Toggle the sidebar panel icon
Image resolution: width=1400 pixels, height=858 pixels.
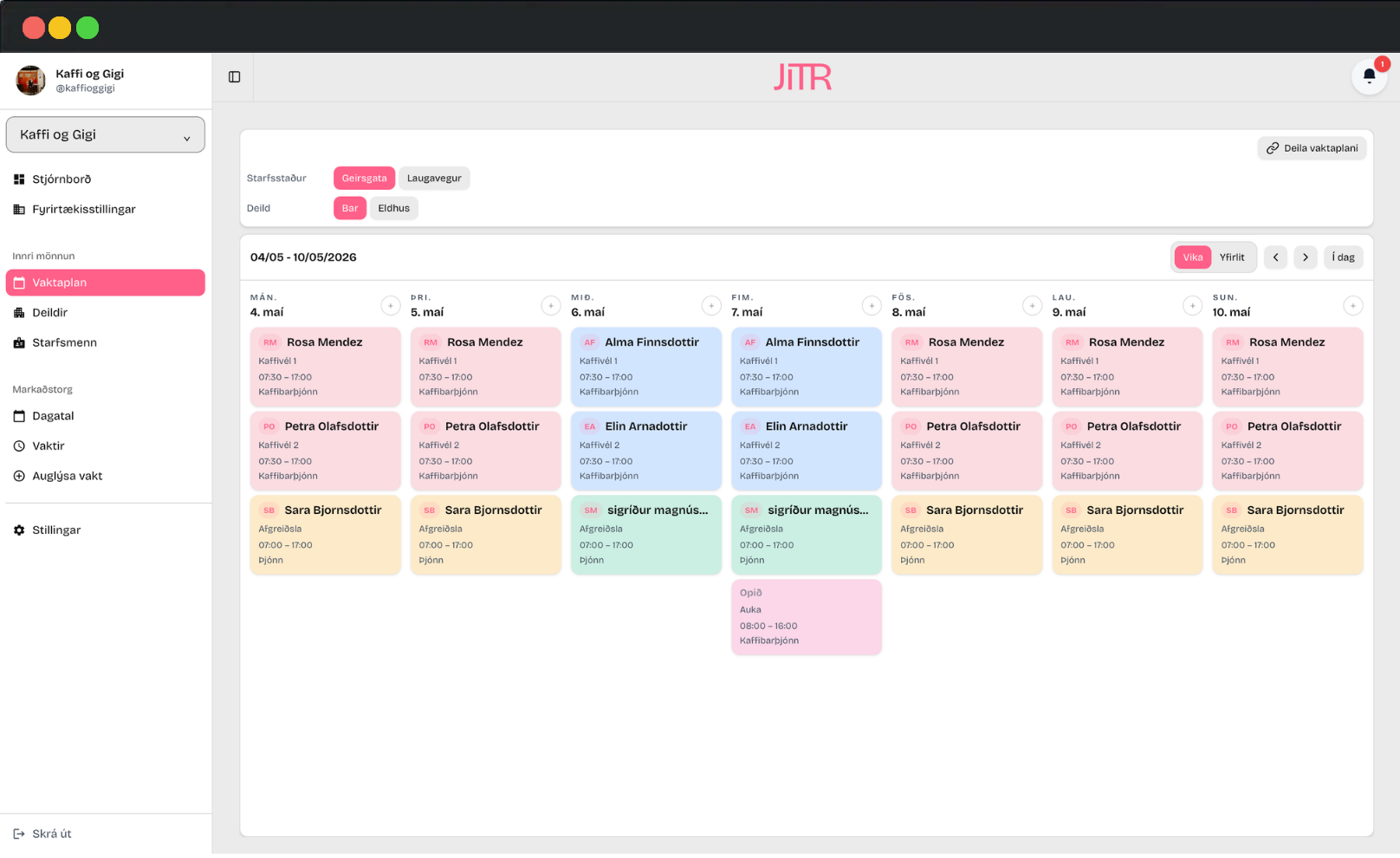234,77
